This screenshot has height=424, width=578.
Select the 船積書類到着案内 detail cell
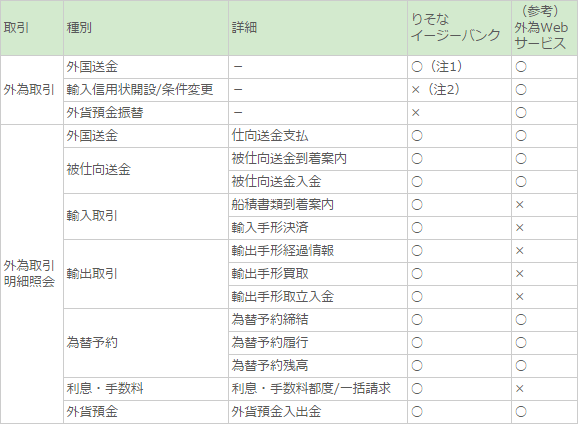coord(318,205)
